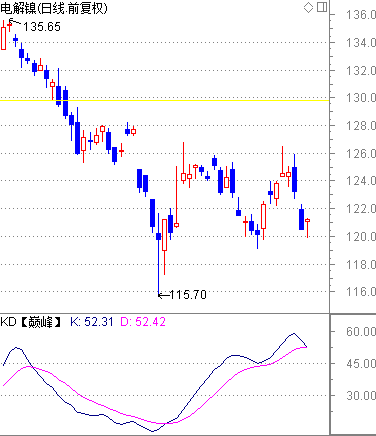The image size is (376, 436).
Task: Click the D: 52.42 value
Action: click(143, 322)
